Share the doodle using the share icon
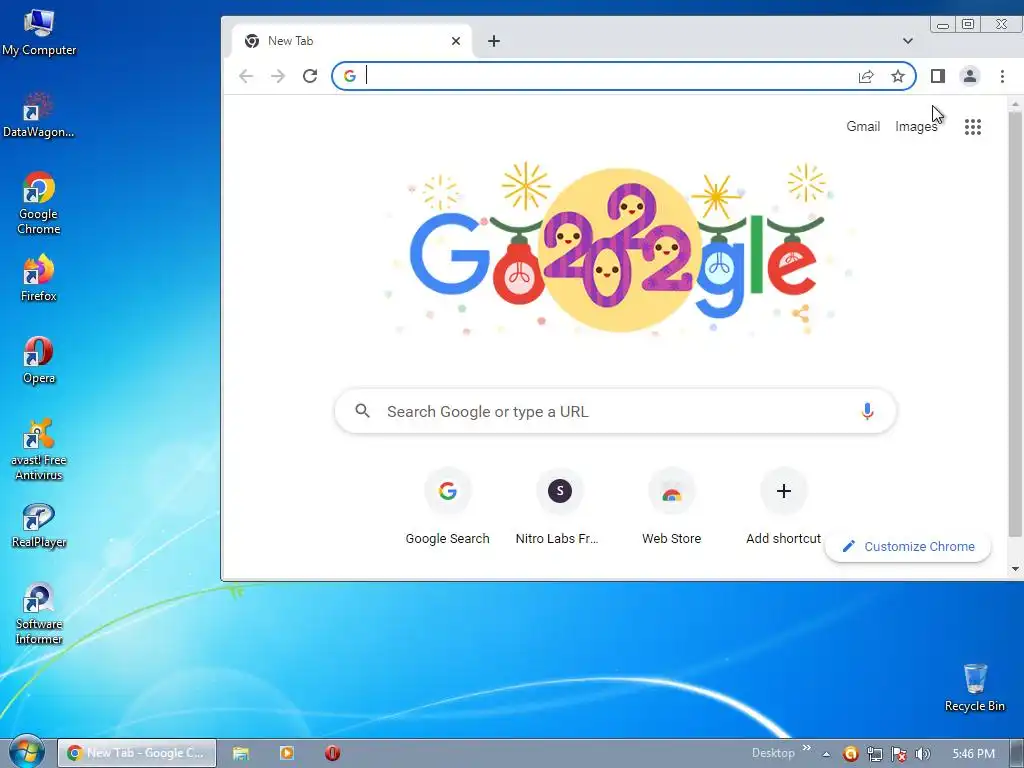The width and height of the screenshot is (1024, 768). click(x=801, y=314)
